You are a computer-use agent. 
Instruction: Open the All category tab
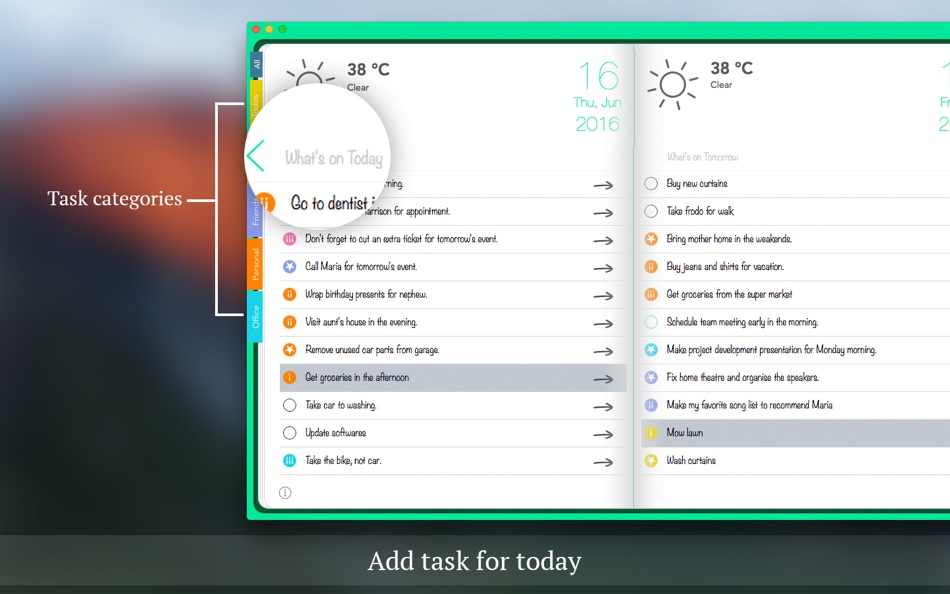coord(256,64)
